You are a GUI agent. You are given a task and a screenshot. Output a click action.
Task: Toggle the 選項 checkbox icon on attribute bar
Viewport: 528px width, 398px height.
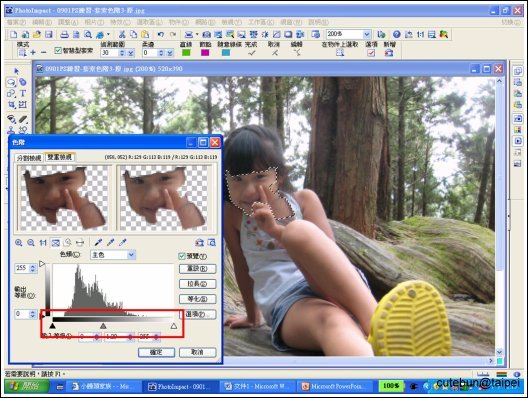pyautogui.click(x=371, y=53)
